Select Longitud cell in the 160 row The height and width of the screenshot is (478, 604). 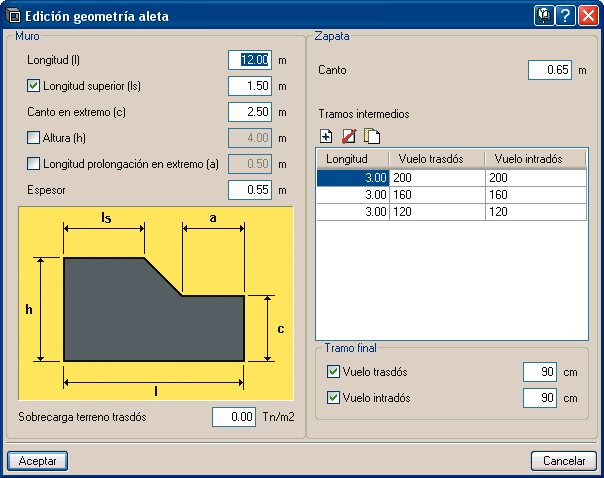(353, 195)
